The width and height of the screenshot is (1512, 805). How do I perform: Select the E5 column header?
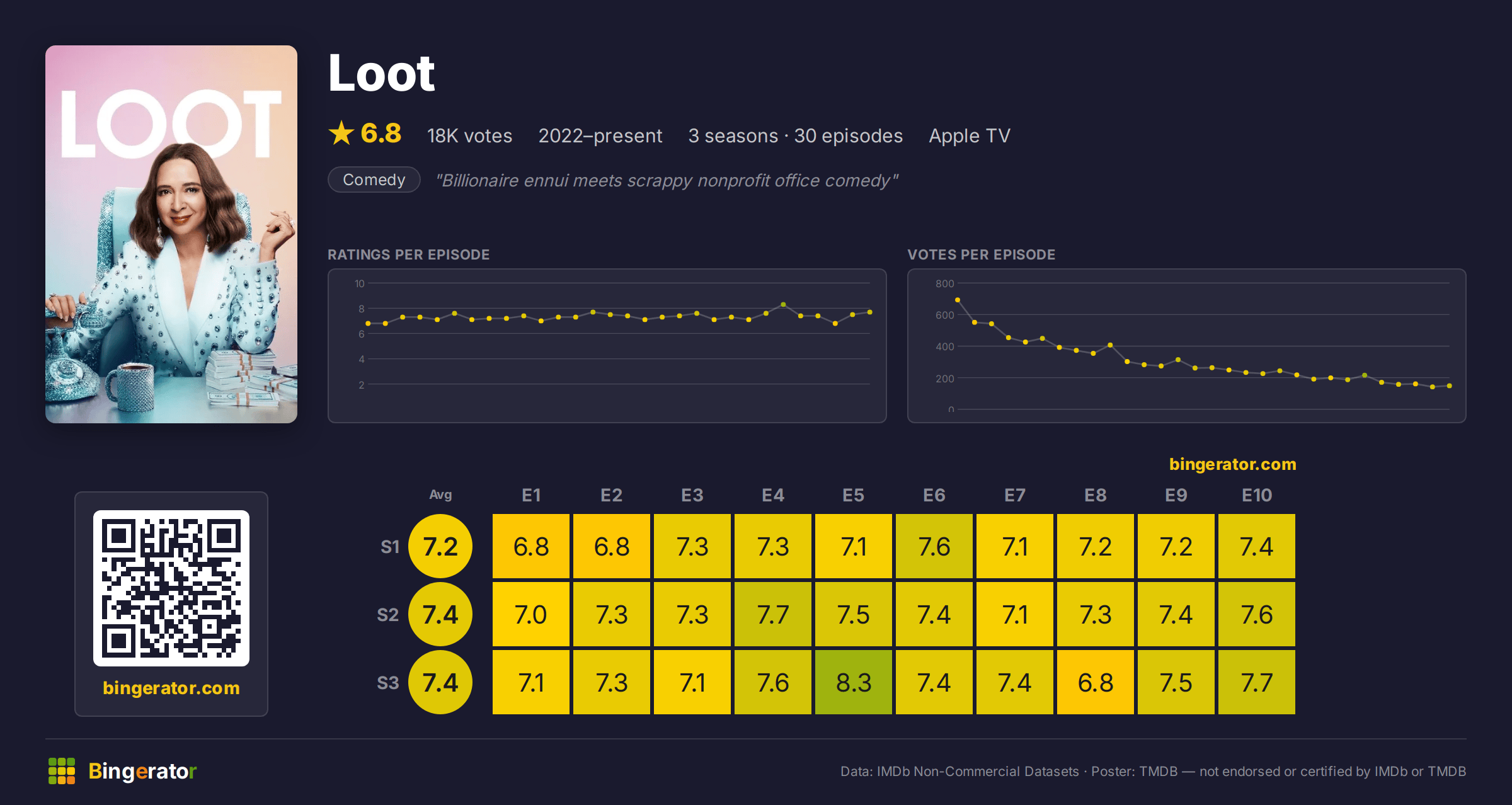tap(854, 495)
